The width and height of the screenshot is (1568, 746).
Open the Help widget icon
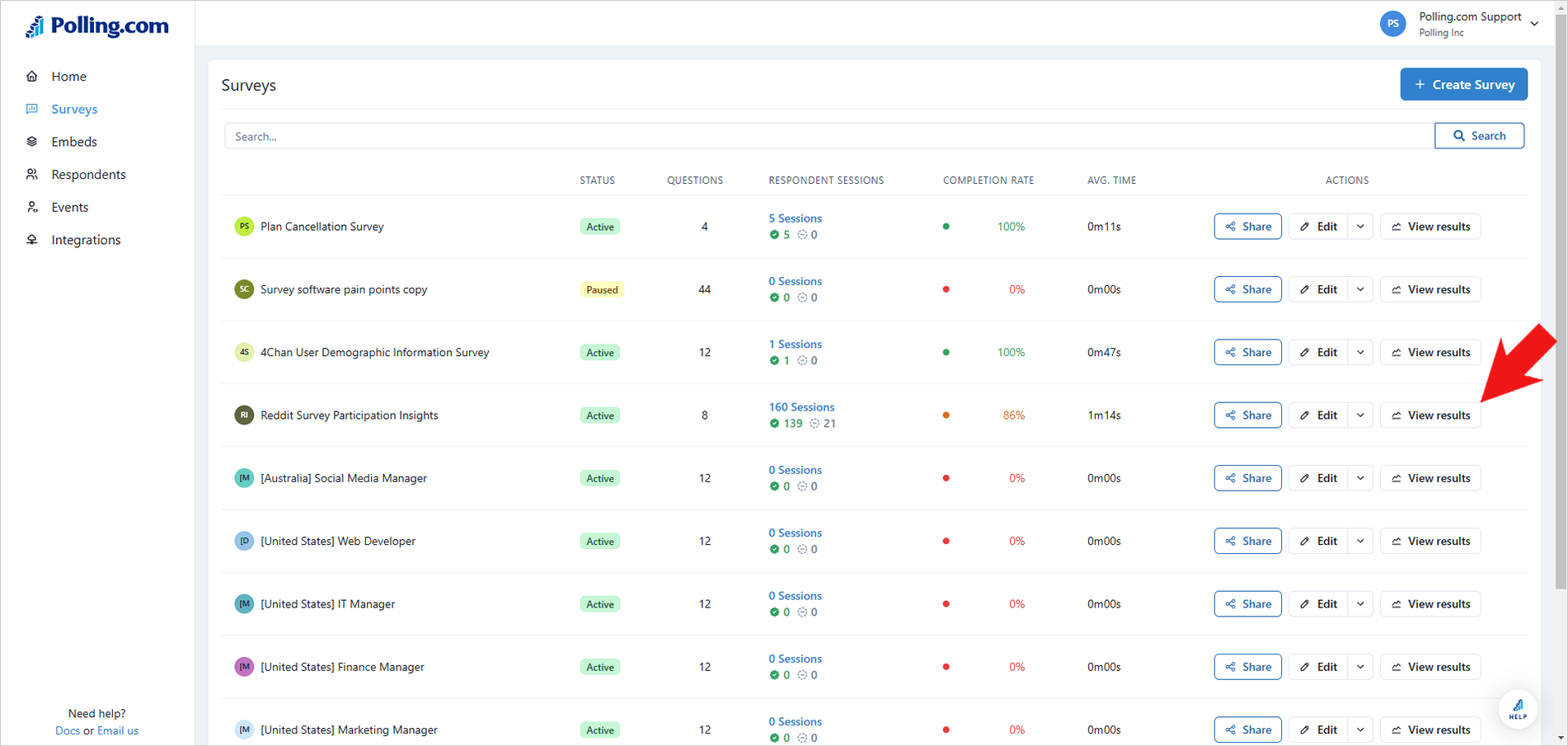(x=1518, y=708)
